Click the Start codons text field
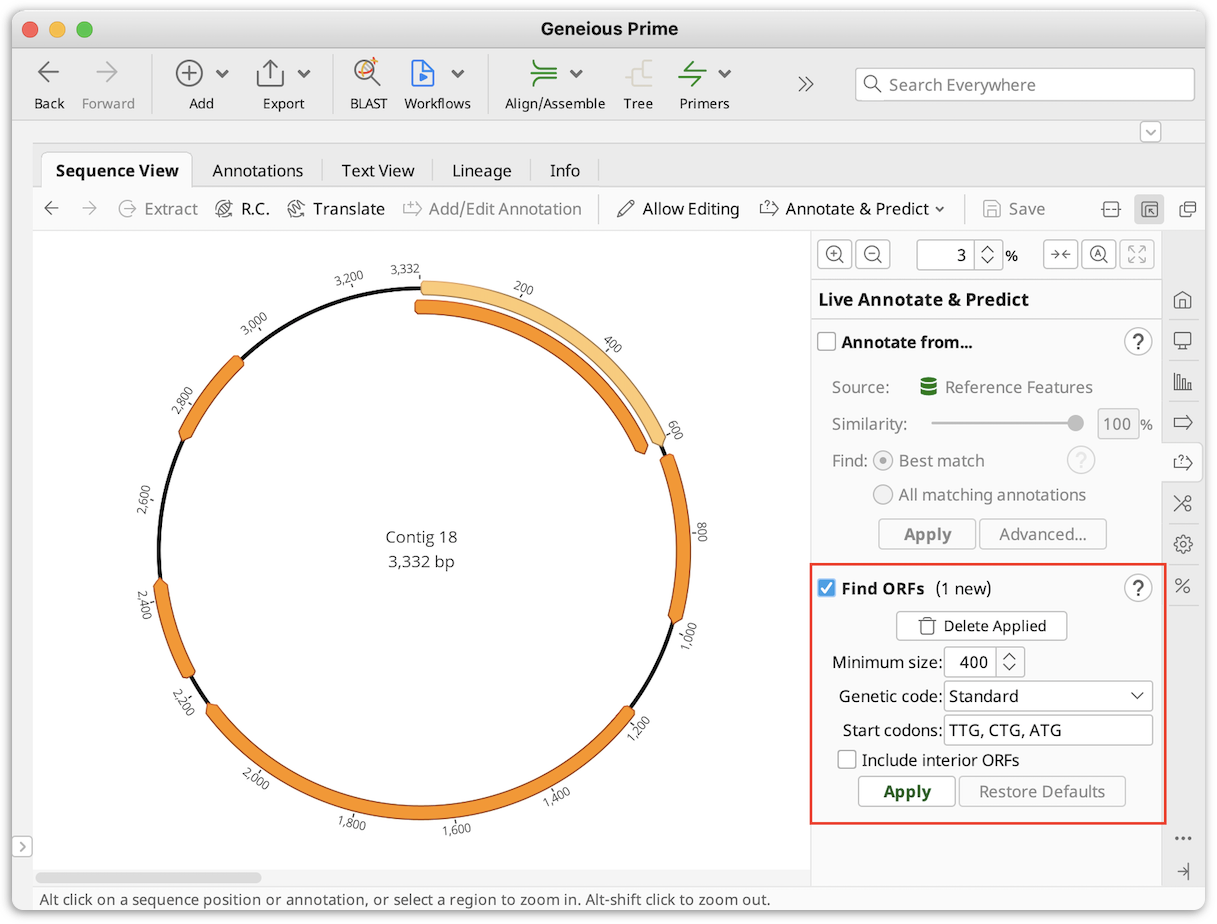 [1048, 730]
